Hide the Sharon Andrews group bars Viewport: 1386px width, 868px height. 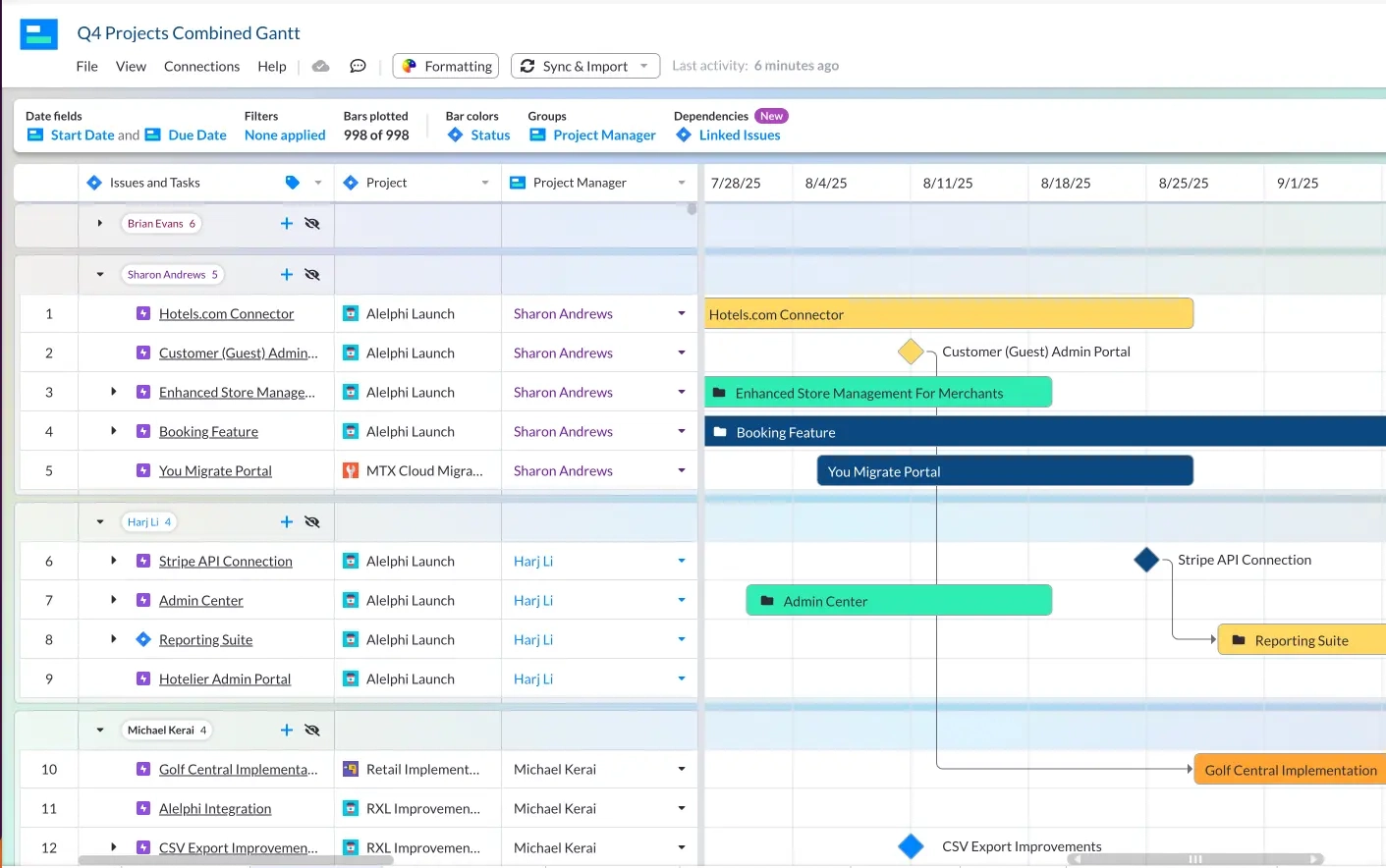click(312, 275)
